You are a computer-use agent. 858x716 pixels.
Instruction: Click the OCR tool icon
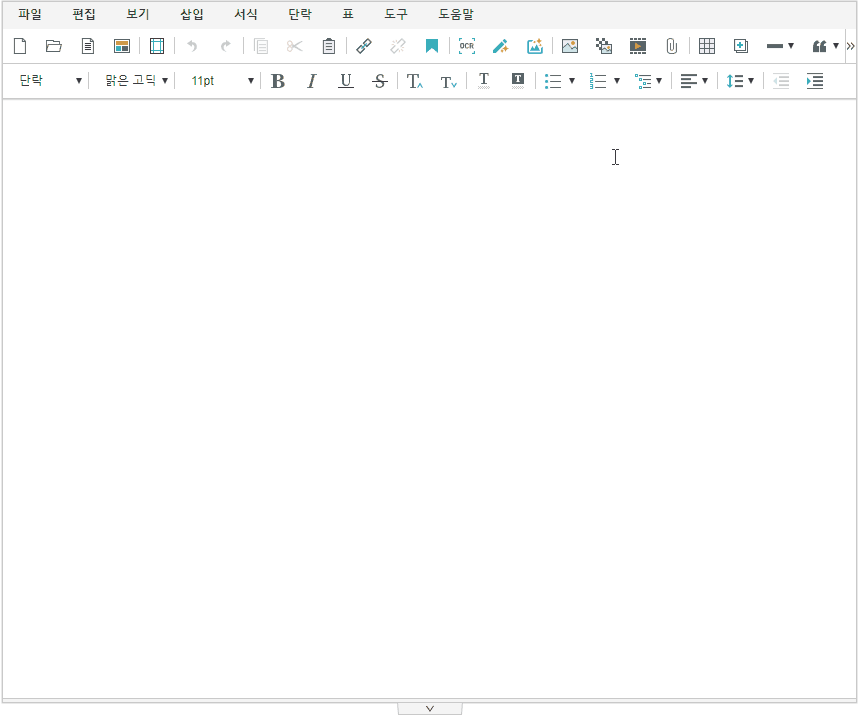coord(467,46)
